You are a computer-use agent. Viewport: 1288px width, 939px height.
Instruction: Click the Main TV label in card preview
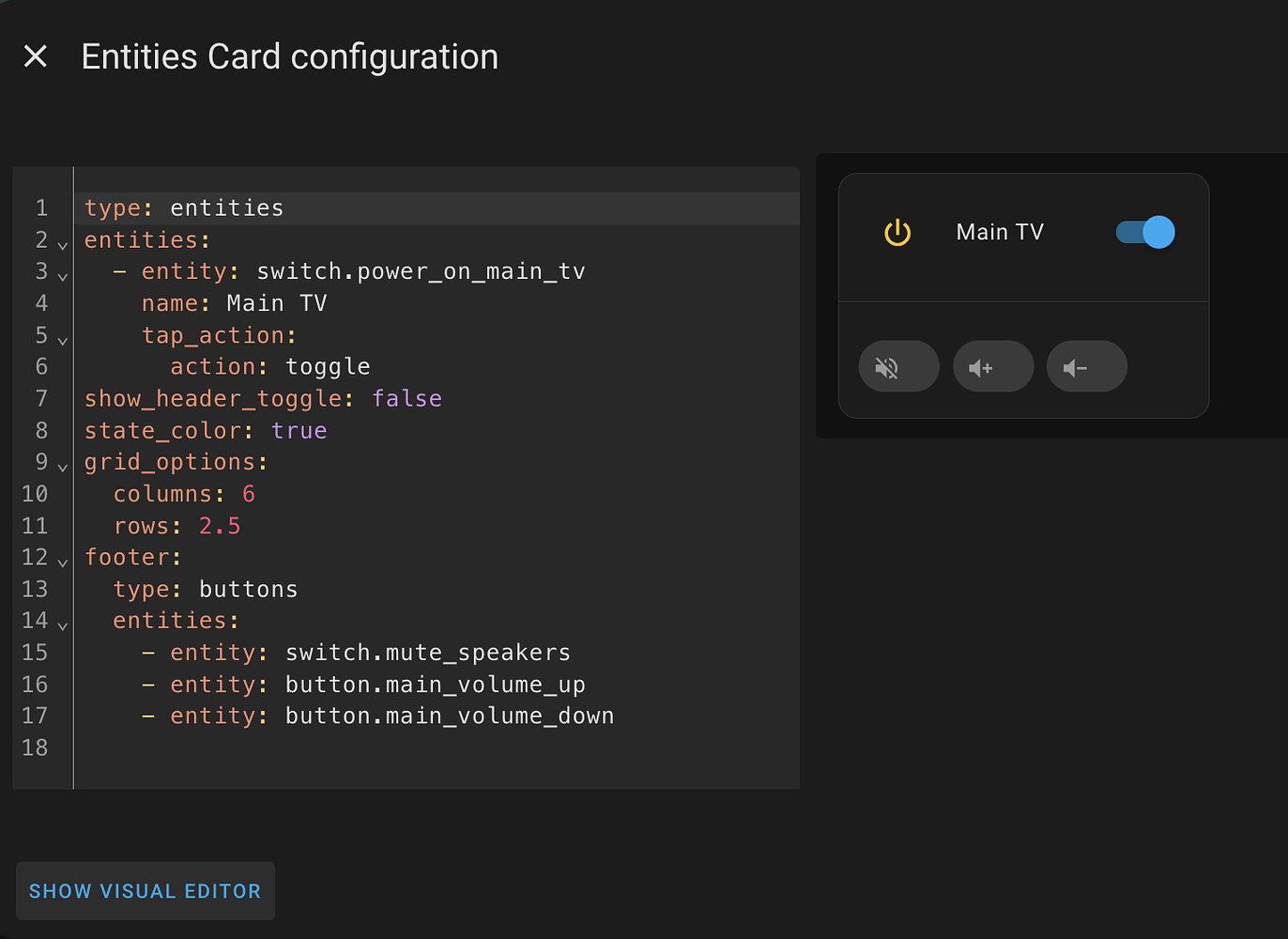click(999, 232)
